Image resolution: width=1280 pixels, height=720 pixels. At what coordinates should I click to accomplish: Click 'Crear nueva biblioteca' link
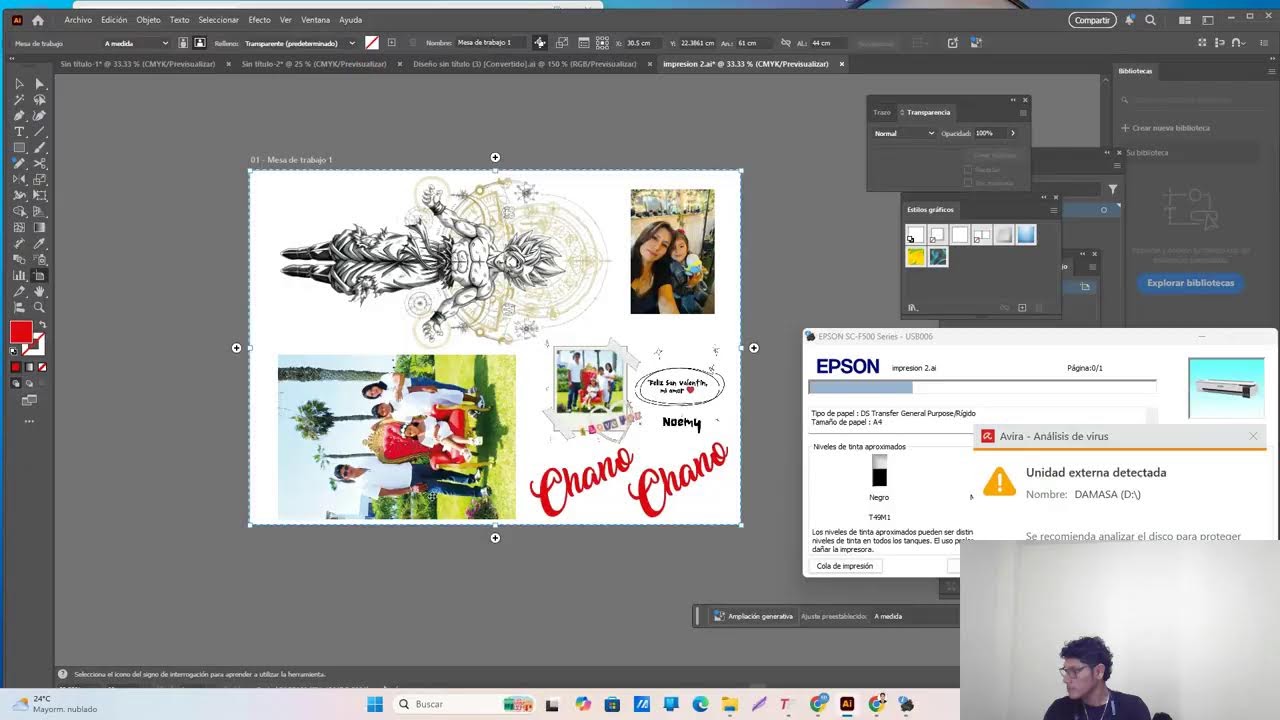click(1166, 128)
